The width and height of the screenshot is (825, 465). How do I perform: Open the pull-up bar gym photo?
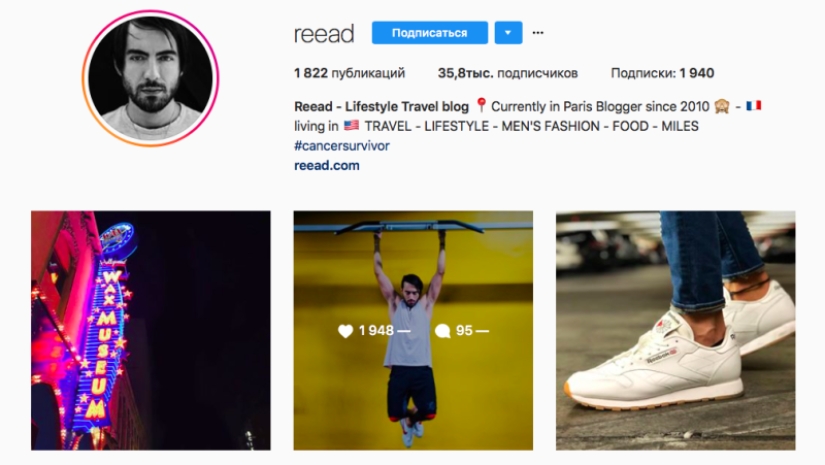pyautogui.click(x=413, y=330)
